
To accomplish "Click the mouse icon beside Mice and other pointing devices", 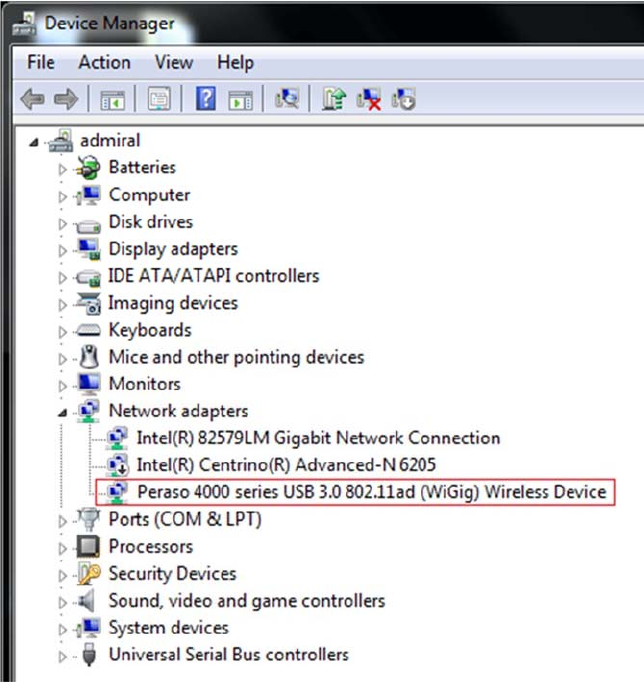I will 90,357.
